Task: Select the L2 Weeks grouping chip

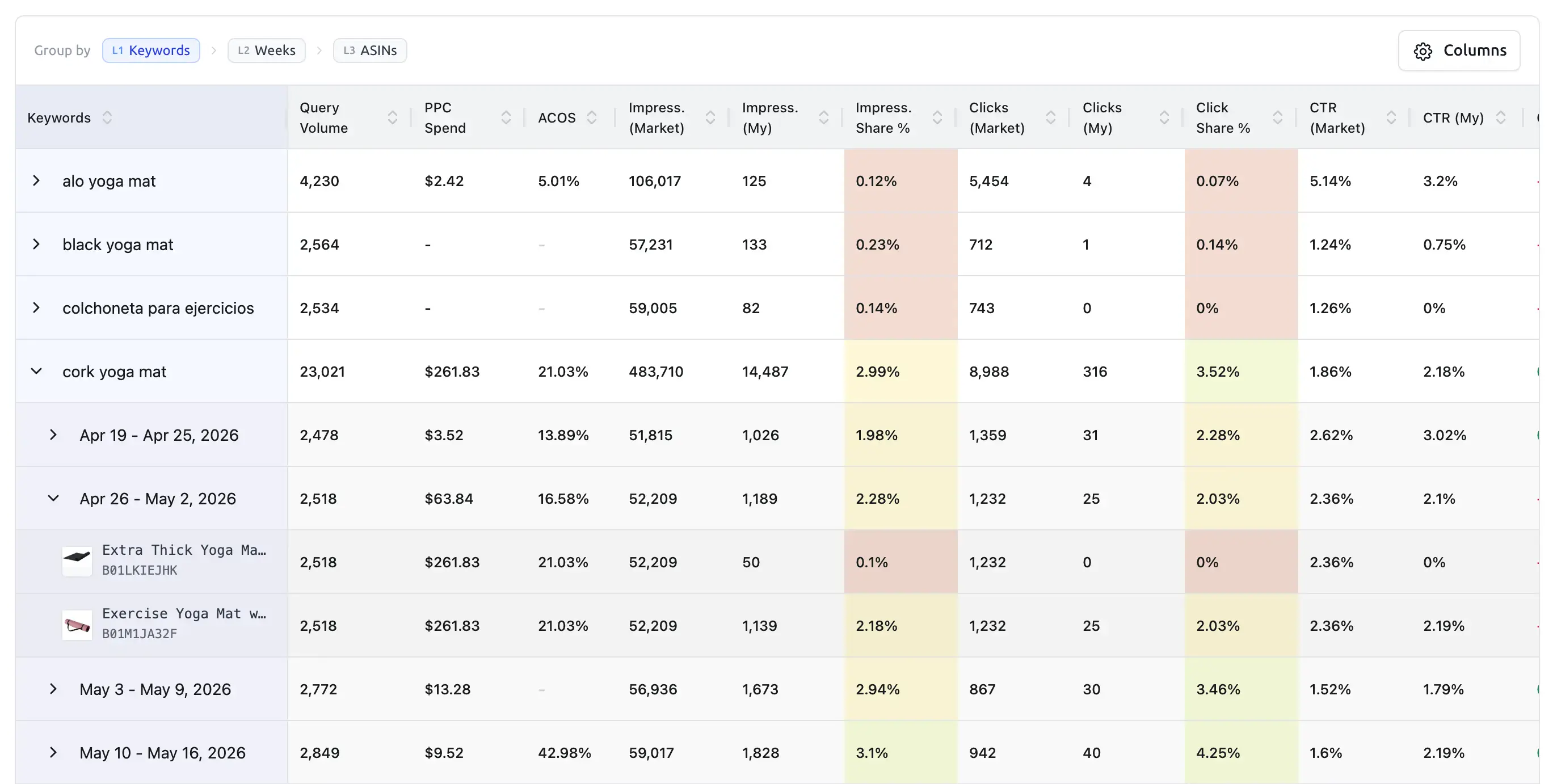Action: tap(267, 50)
